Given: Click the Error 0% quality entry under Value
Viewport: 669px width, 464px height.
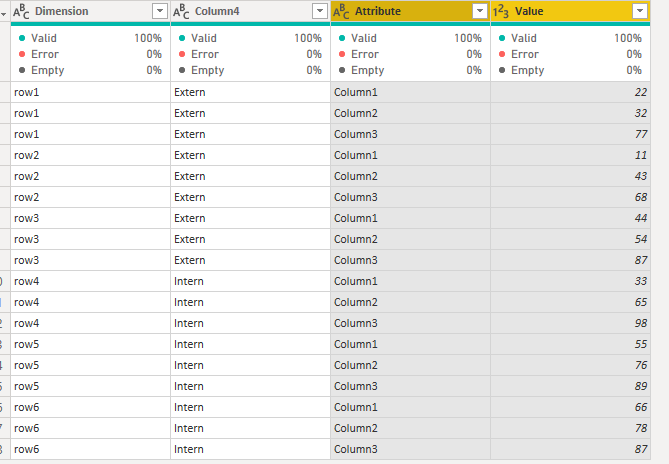Looking at the screenshot, I should point(570,54).
